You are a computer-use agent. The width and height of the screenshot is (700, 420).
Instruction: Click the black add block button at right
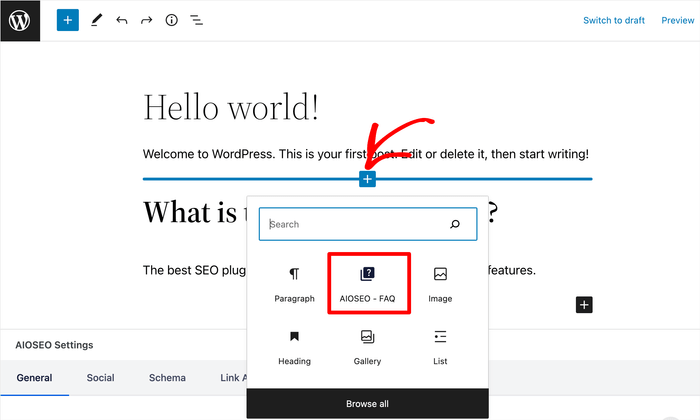point(584,305)
